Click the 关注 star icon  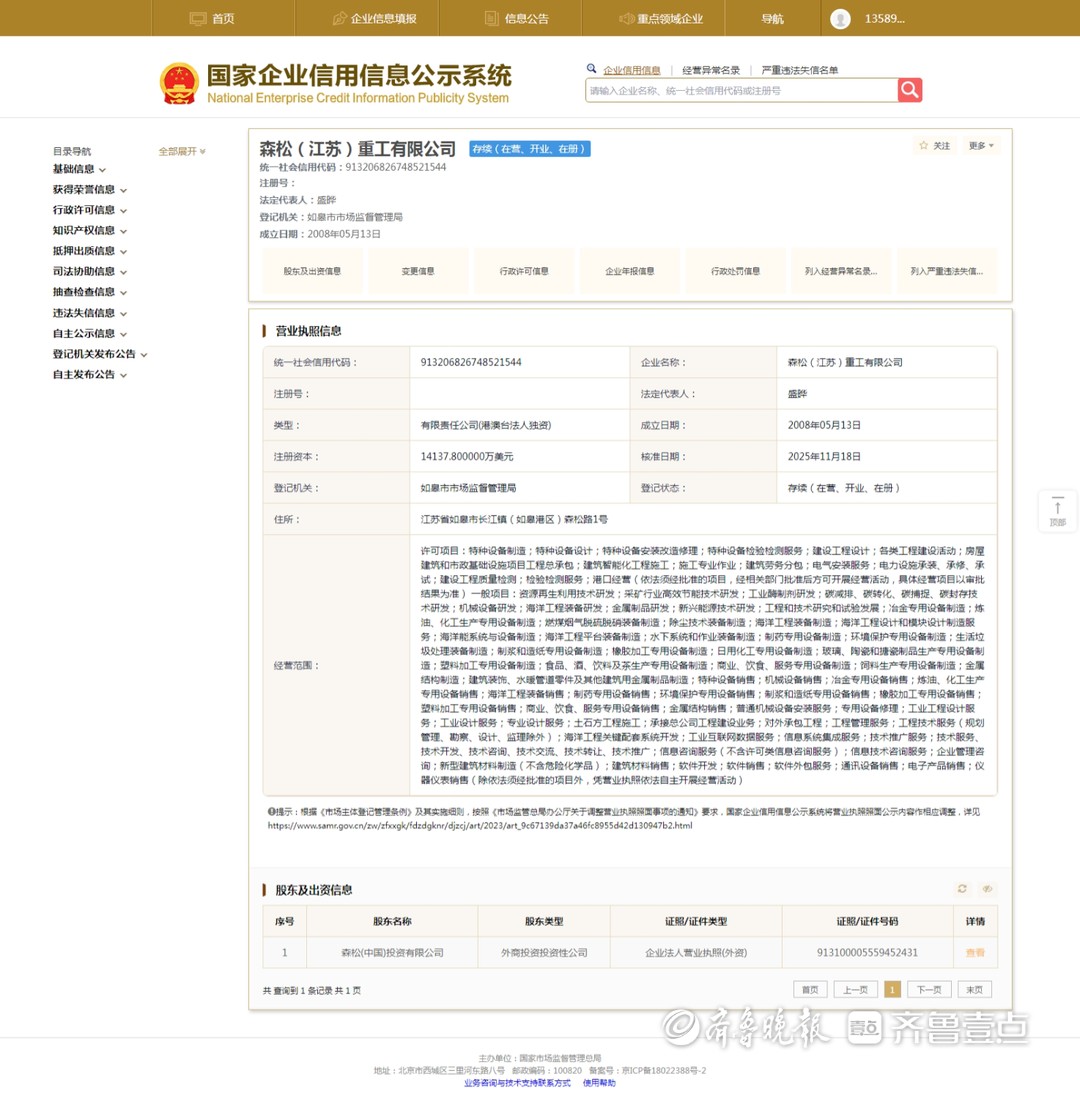click(923, 145)
